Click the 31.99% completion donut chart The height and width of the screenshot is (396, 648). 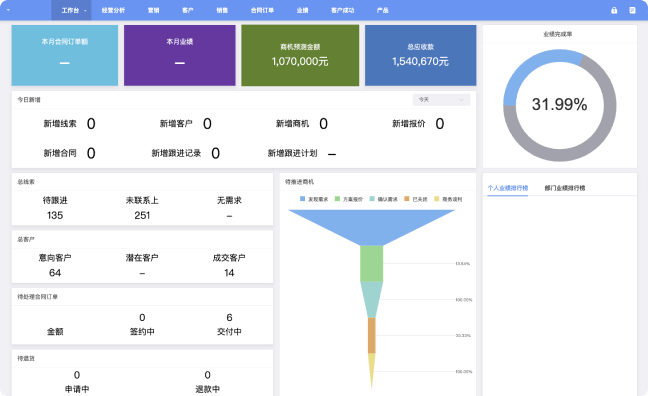560,105
